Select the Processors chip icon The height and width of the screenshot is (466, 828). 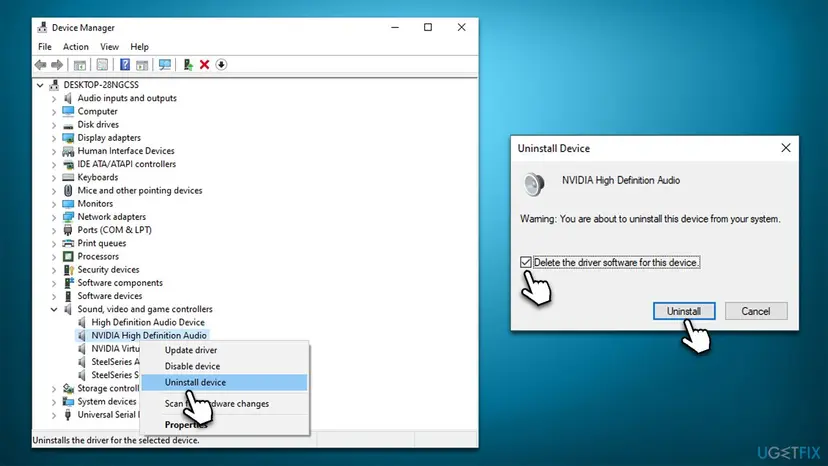pyautogui.click(x=68, y=257)
